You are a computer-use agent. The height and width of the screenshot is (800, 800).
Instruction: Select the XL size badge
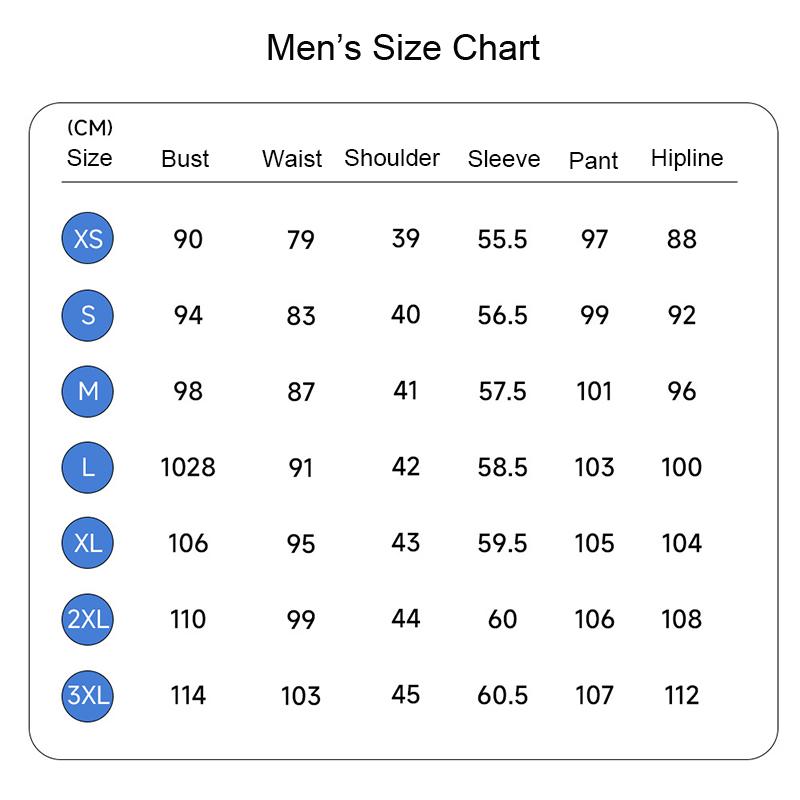[88, 543]
